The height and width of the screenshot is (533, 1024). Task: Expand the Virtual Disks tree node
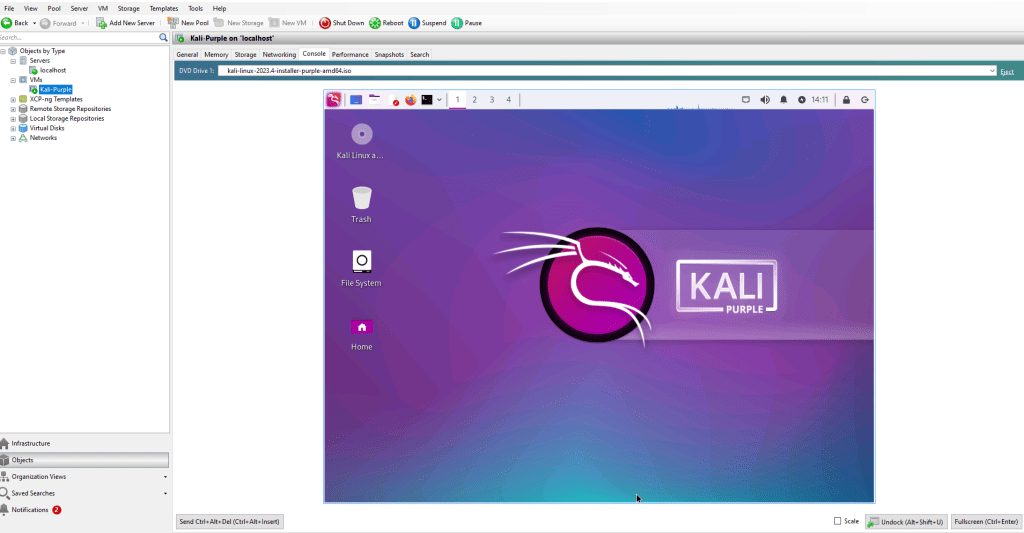point(13,128)
